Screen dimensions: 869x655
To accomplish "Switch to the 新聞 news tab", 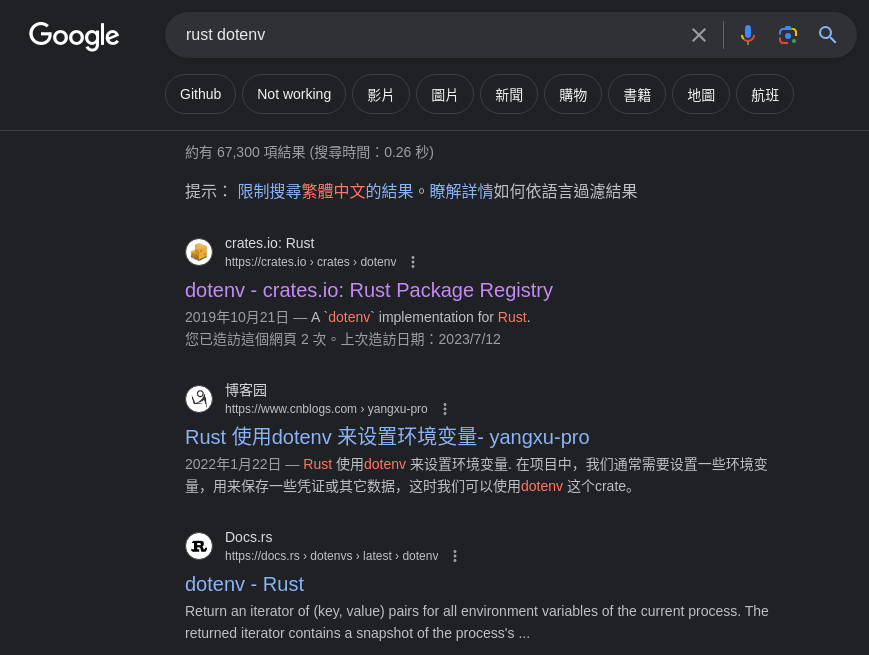I will 509,94.
